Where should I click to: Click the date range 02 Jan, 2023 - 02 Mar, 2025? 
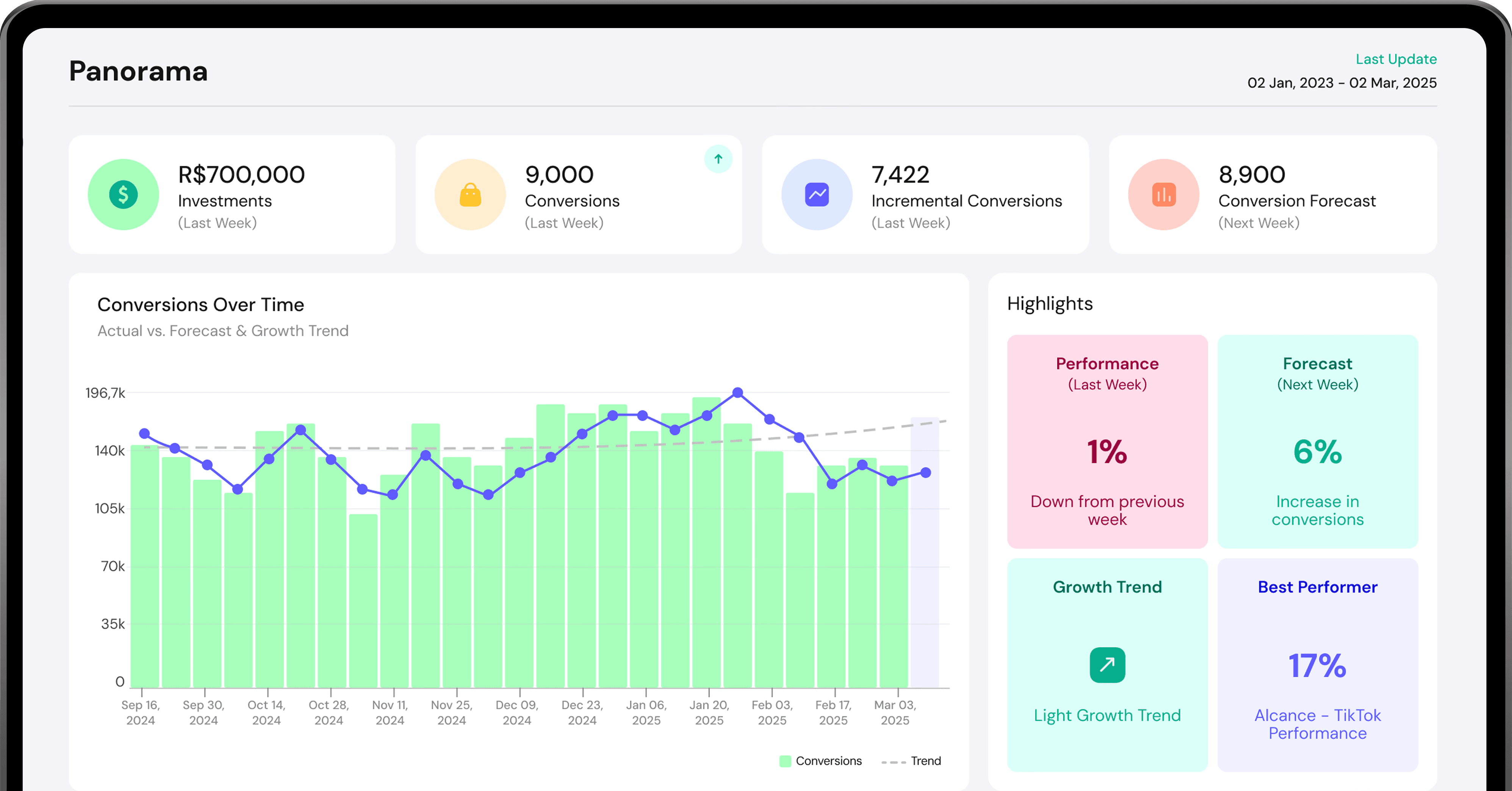coord(1342,83)
